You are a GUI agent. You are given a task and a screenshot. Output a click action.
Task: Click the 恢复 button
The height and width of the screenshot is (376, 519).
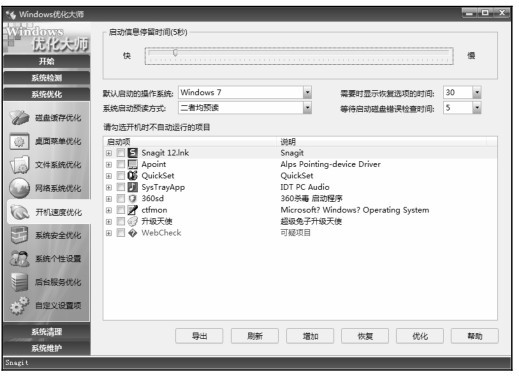[365, 336]
